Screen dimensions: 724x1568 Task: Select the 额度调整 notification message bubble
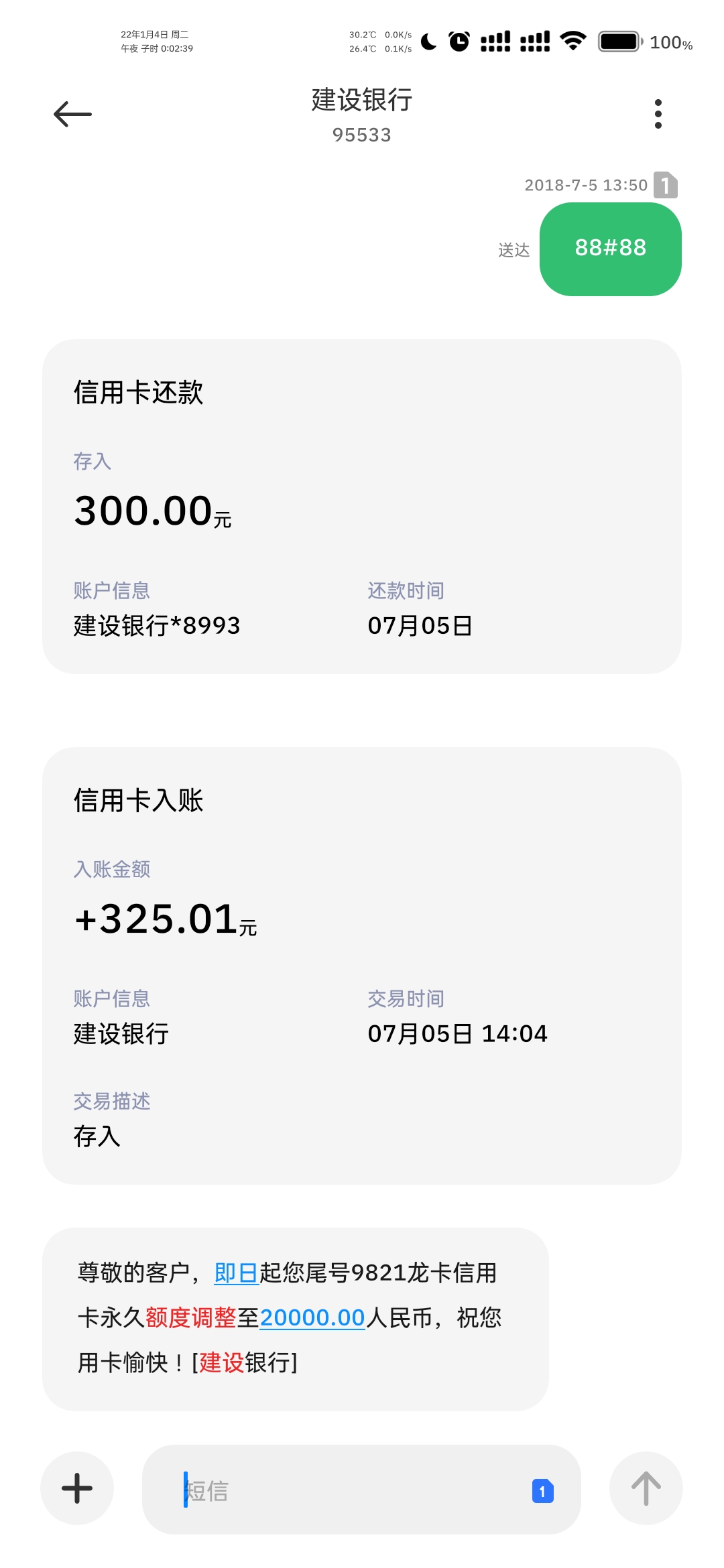[296, 1319]
